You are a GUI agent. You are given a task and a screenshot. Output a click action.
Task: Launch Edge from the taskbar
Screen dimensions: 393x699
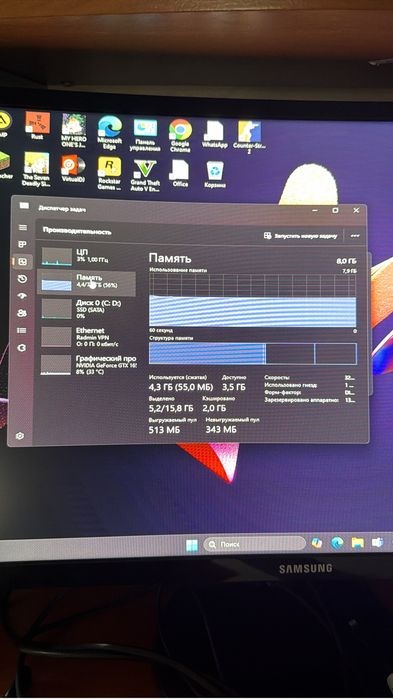[337, 543]
